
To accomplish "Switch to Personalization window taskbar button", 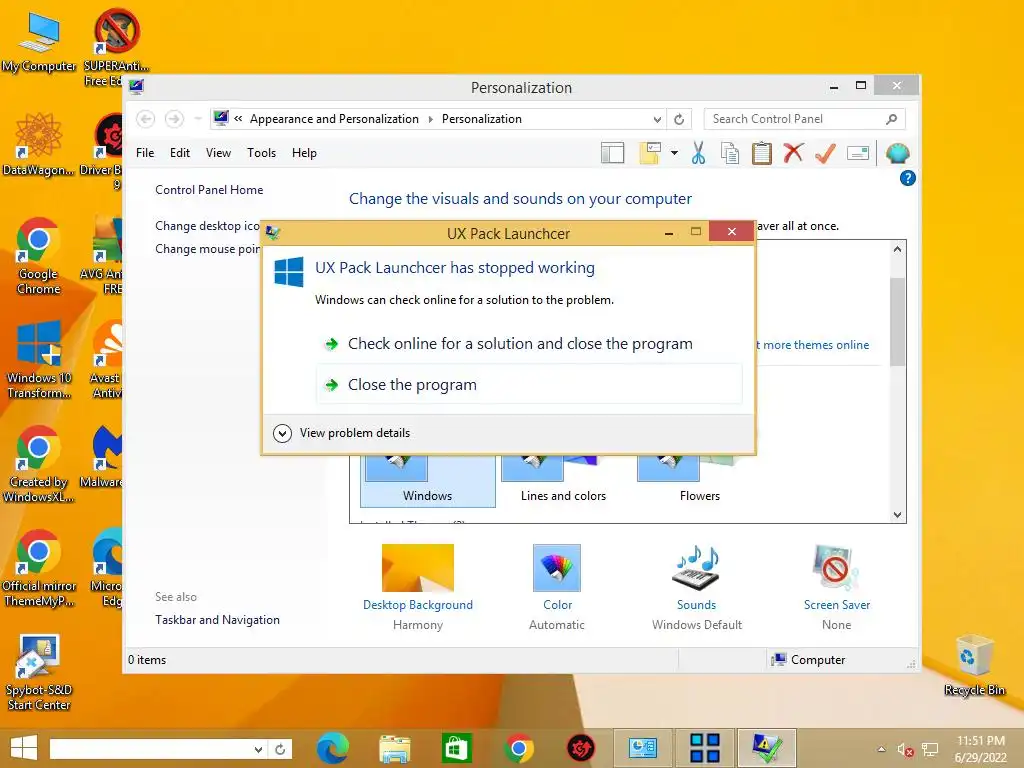I will tap(643, 748).
